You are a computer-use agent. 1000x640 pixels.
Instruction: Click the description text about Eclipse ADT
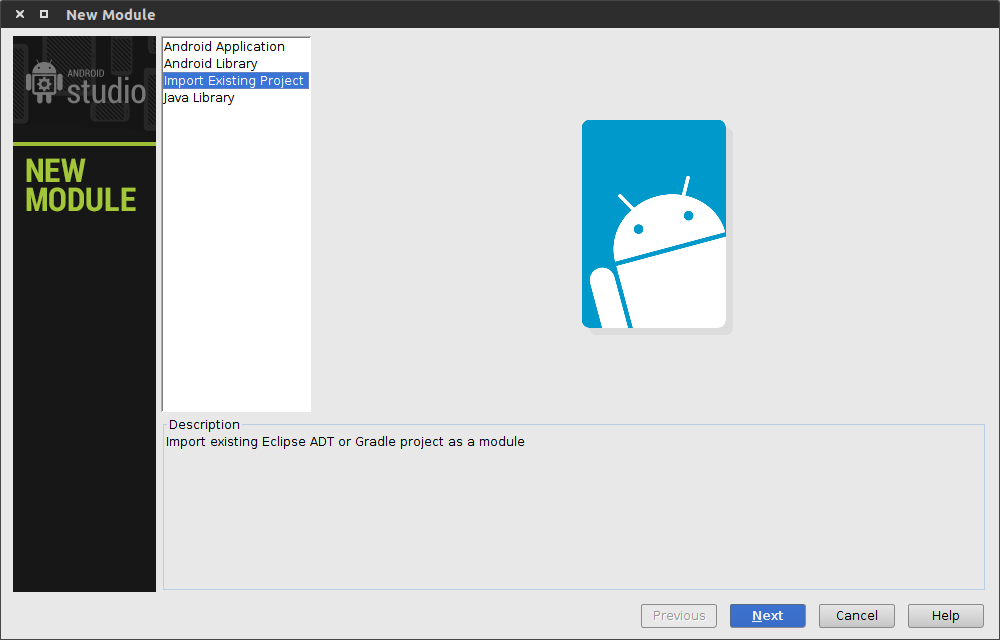(x=345, y=442)
